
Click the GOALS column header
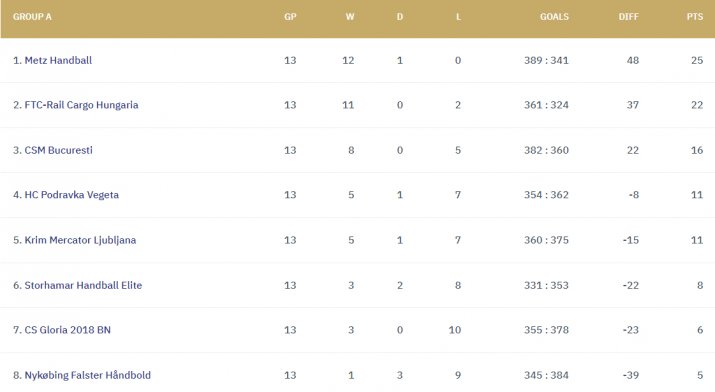tap(554, 17)
